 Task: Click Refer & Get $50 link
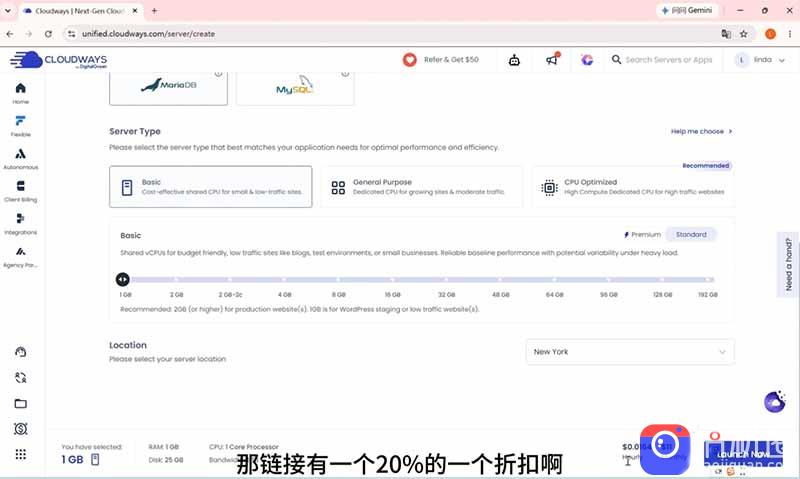tap(451, 60)
